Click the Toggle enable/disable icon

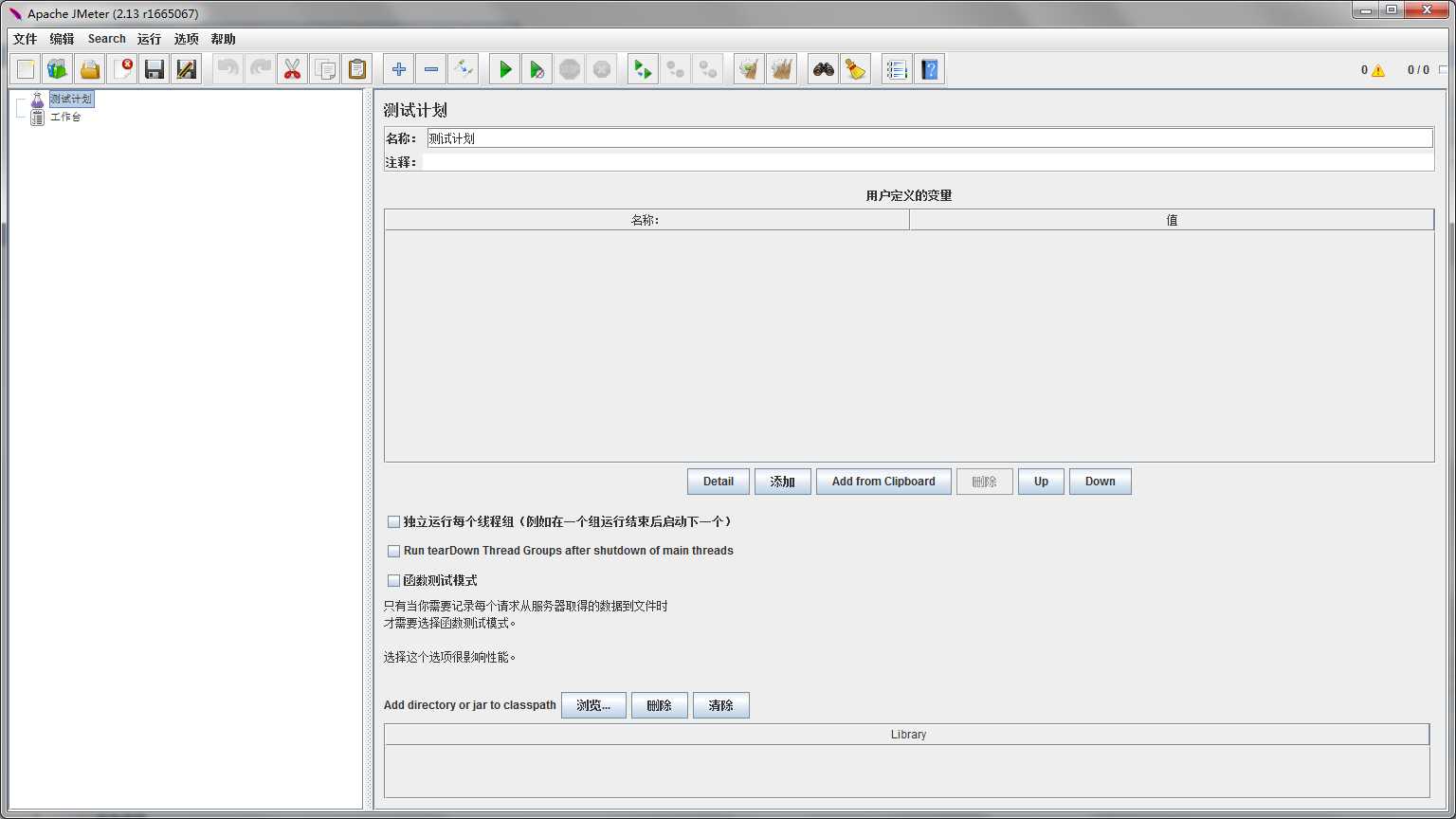click(464, 69)
